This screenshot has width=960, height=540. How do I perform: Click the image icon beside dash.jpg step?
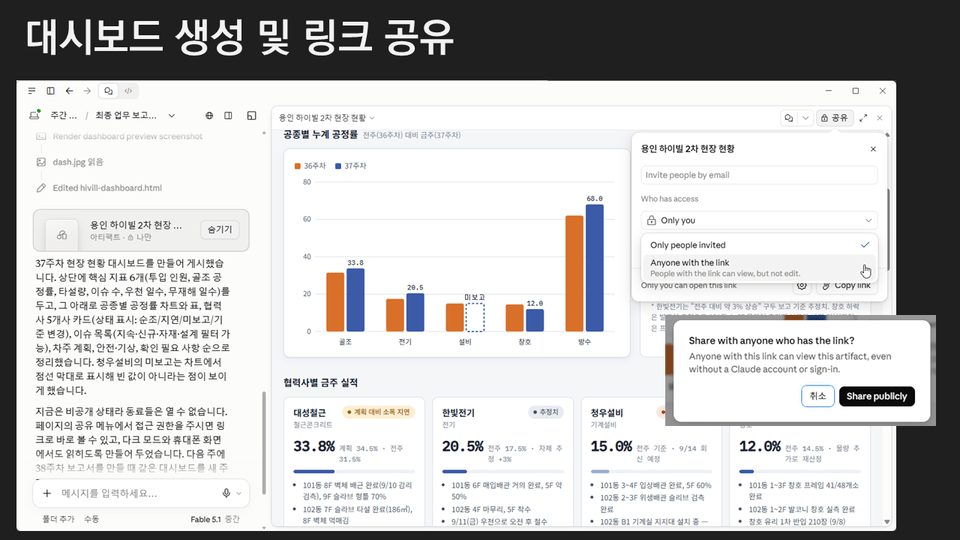click(x=41, y=162)
